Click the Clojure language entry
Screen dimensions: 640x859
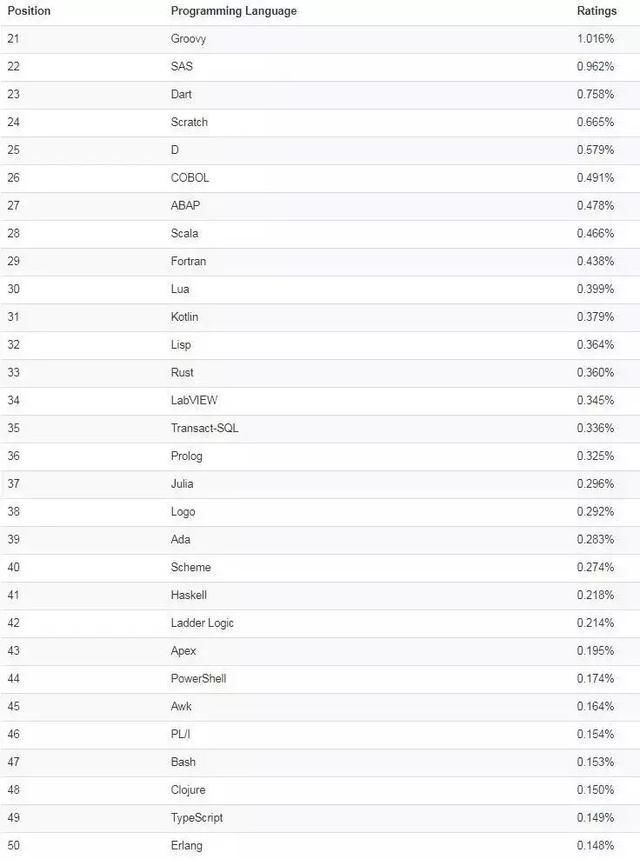tap(188, 790)
